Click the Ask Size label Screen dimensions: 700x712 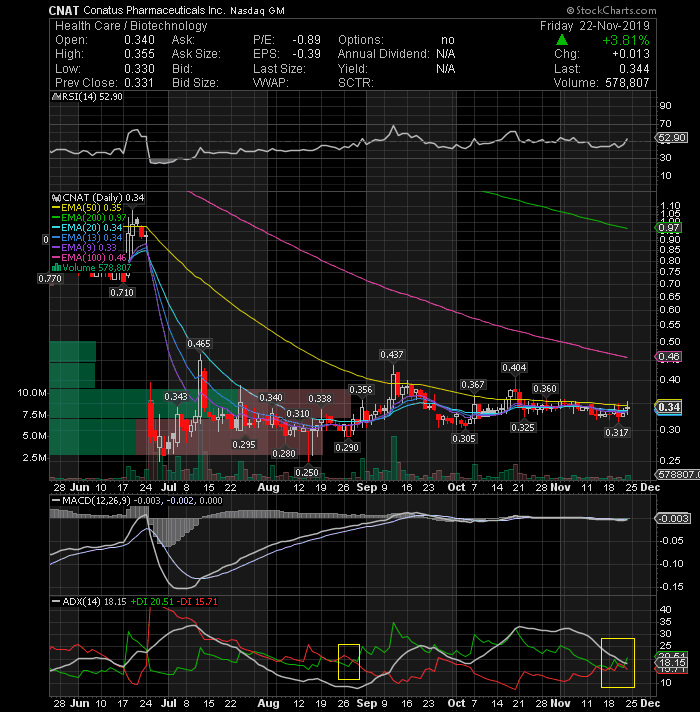coord(196,54)
